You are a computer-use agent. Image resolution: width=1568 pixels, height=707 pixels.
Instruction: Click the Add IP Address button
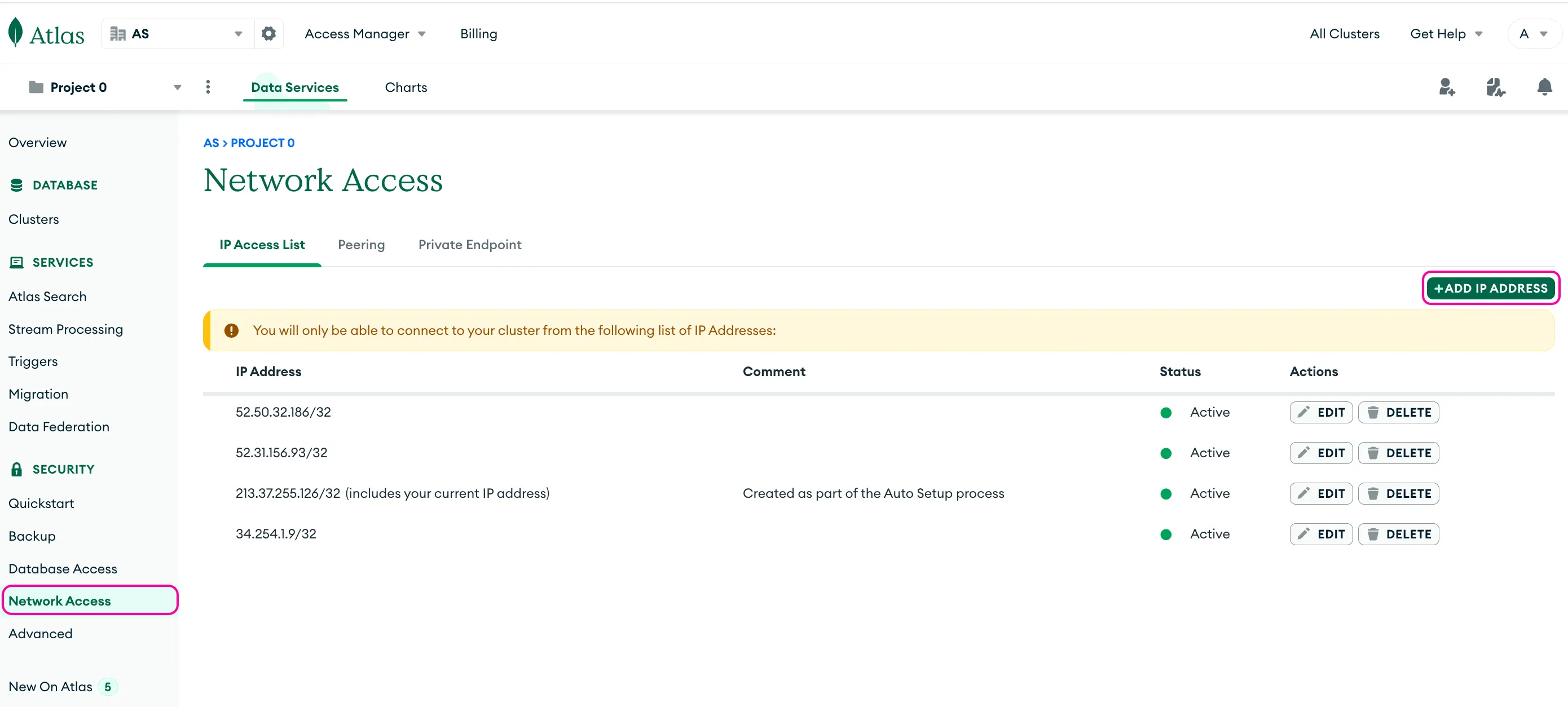pos(1490,288)
